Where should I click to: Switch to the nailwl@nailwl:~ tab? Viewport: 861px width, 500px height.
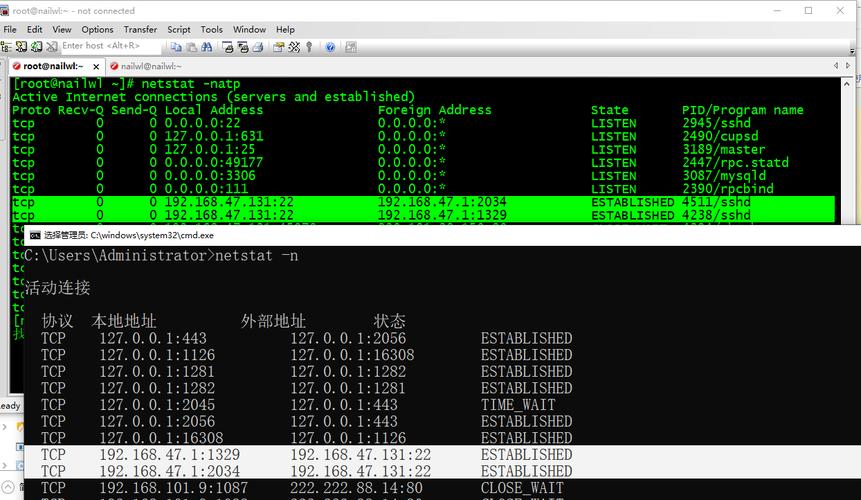(x=146, y=66)
